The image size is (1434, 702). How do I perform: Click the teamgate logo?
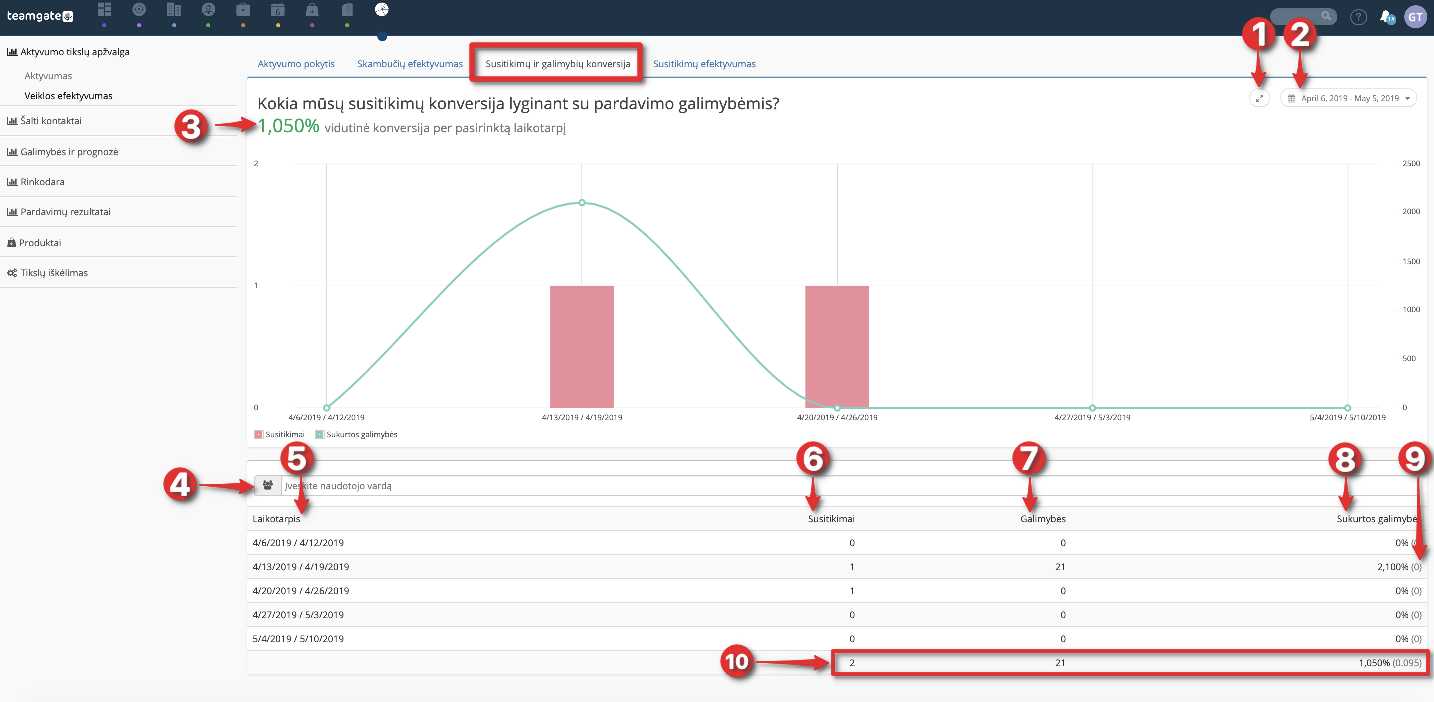click(x=40, y=16)
